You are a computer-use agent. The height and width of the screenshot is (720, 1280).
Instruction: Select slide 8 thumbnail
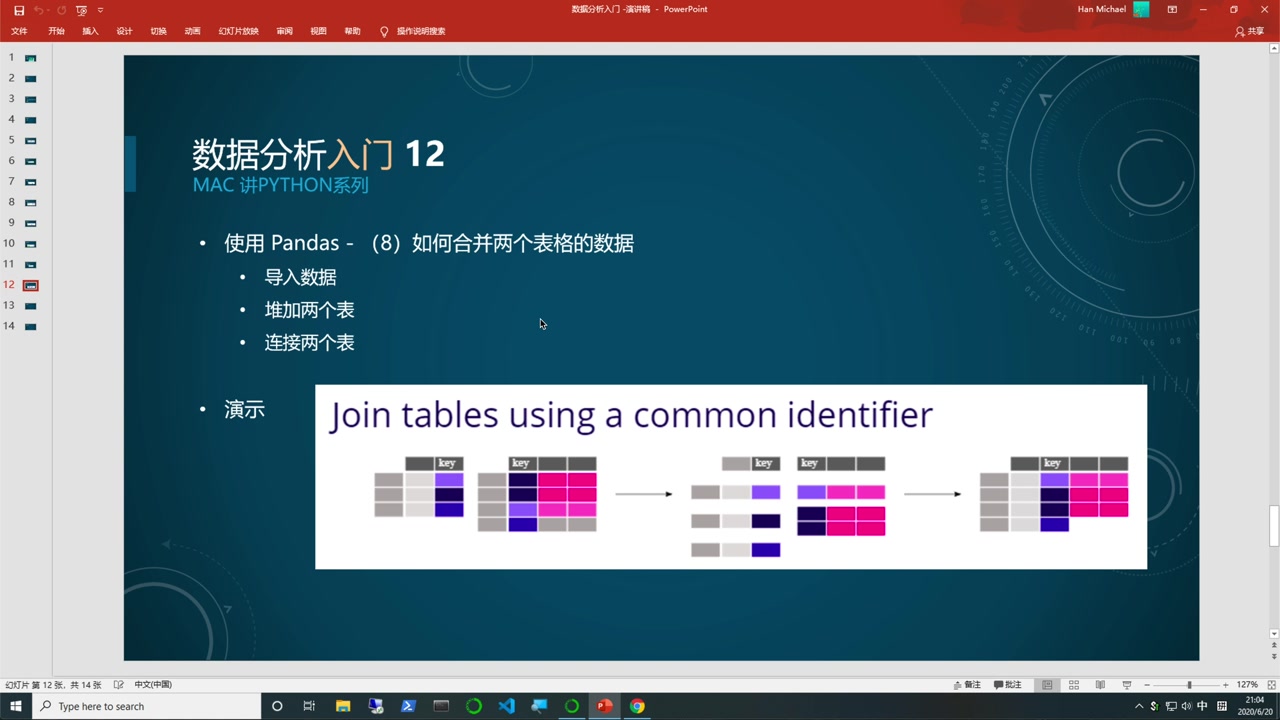click(31, 202)
